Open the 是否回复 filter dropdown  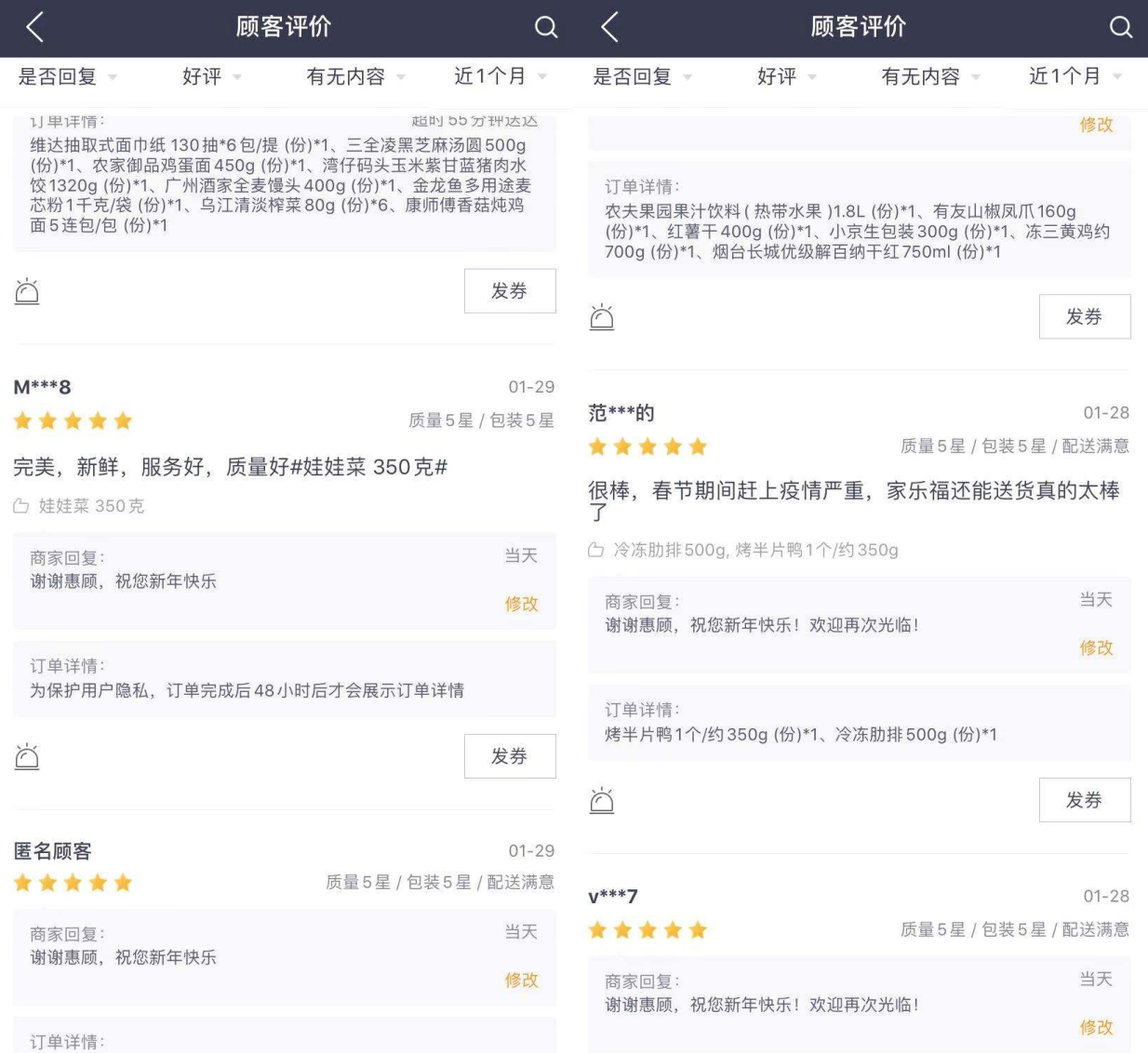point(58,77)
